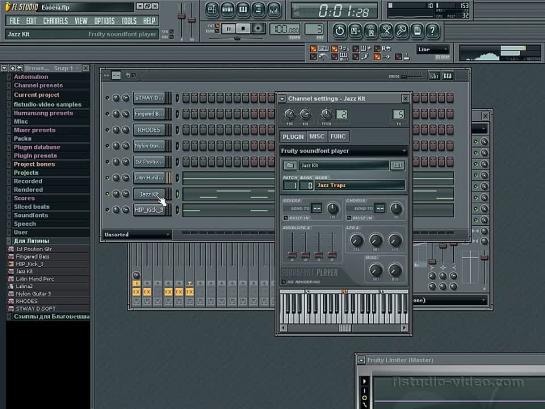Select the Latin Hand Perc soundfont file
Screen dimensions: 545x409
coord(35,279)
